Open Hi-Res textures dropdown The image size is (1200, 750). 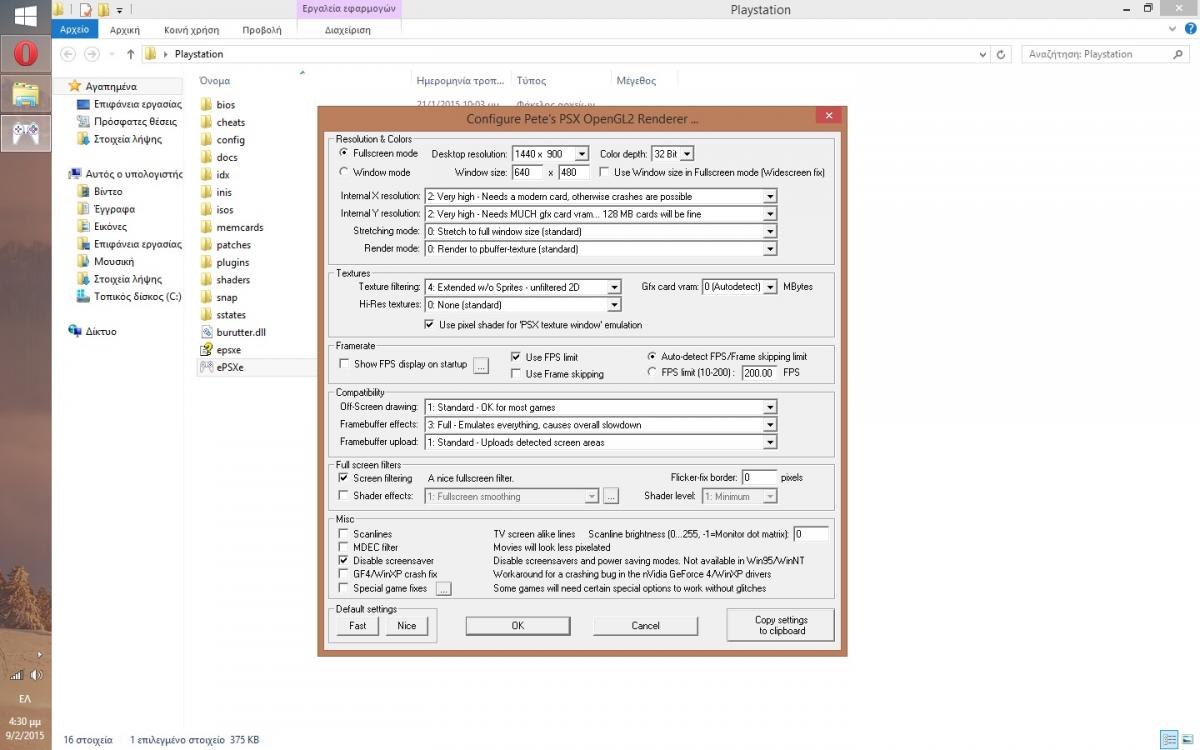click(x=615, y=305)
